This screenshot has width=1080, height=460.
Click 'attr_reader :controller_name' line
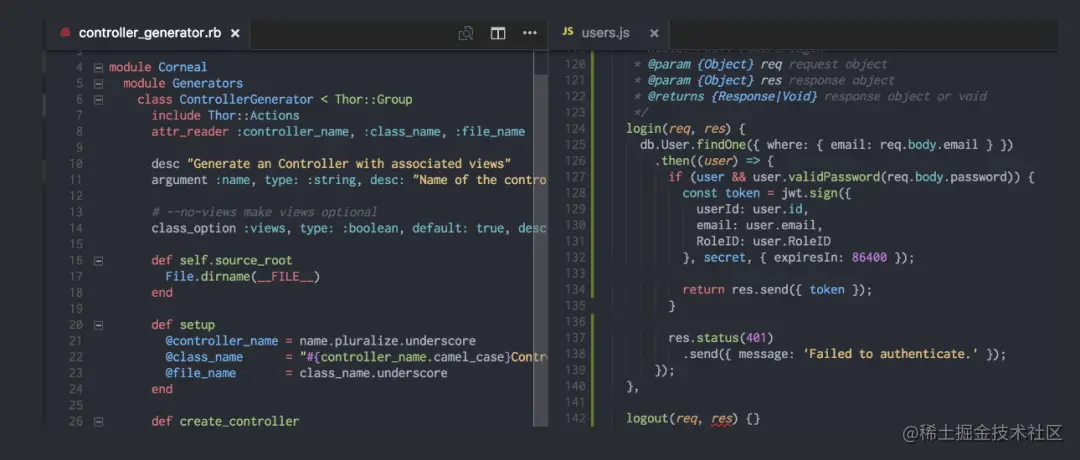click(338, 132)
